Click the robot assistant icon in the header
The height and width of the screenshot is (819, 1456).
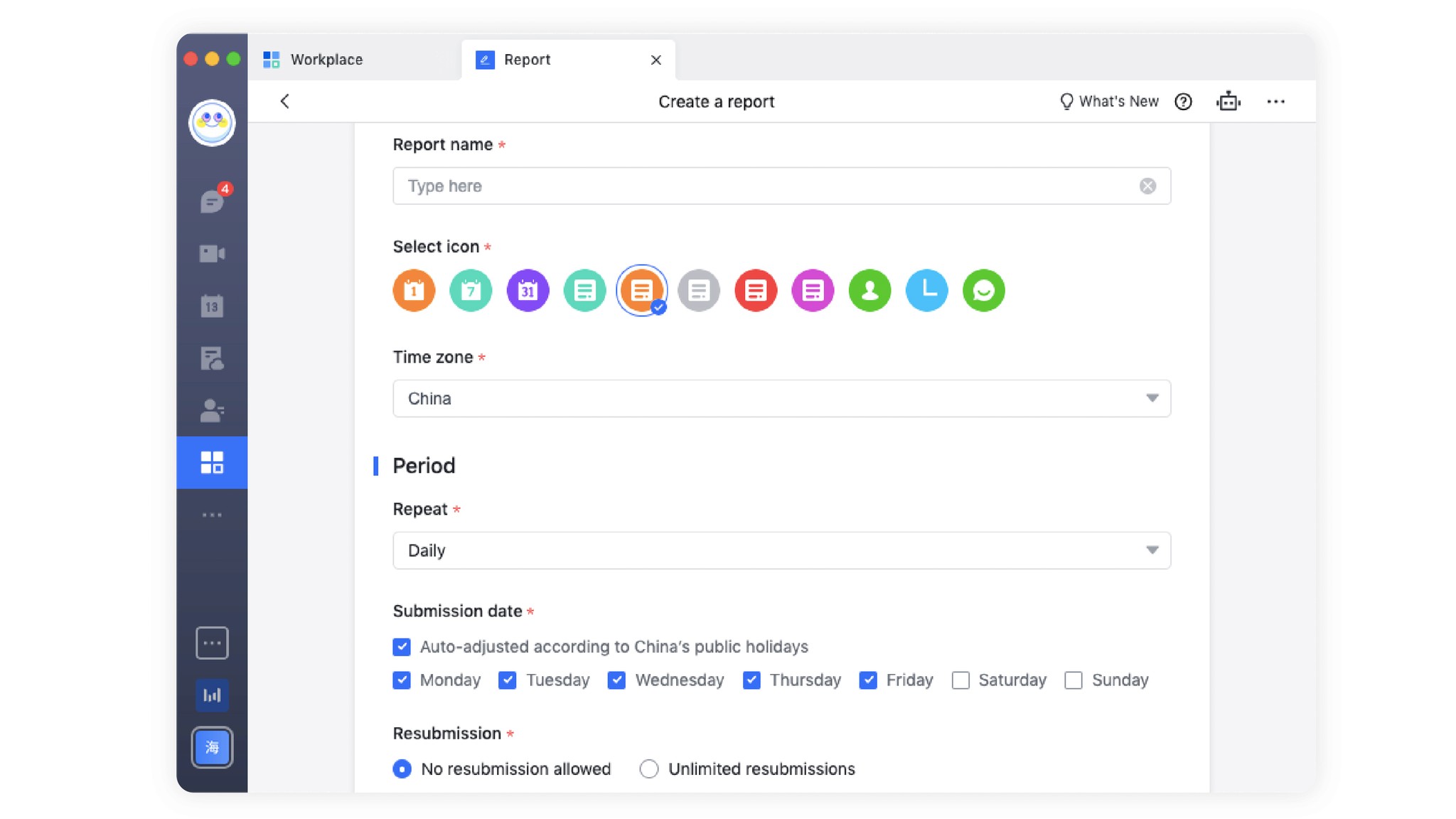tap(1229, 102)
